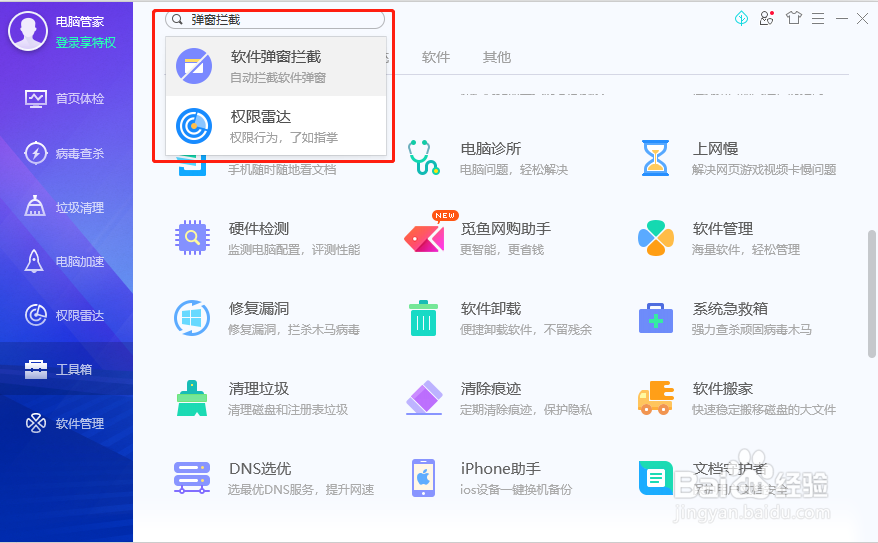Click the four-leaf 软件管理 tool icon
878x543 pixels.
pyautogui.click(x=656, y=238)
